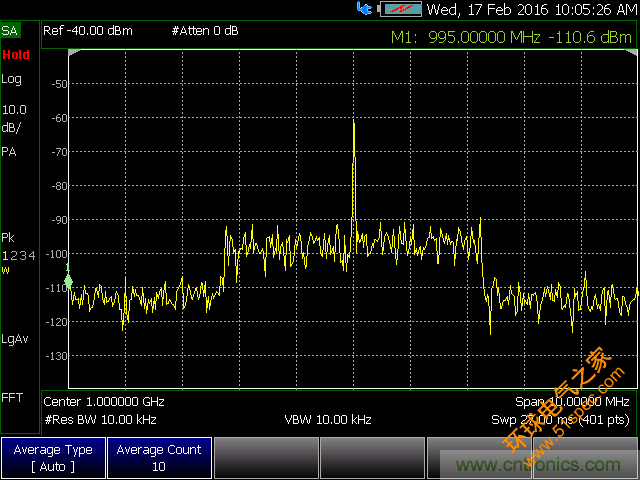Click the PA preamp indicator

[9, 152]
